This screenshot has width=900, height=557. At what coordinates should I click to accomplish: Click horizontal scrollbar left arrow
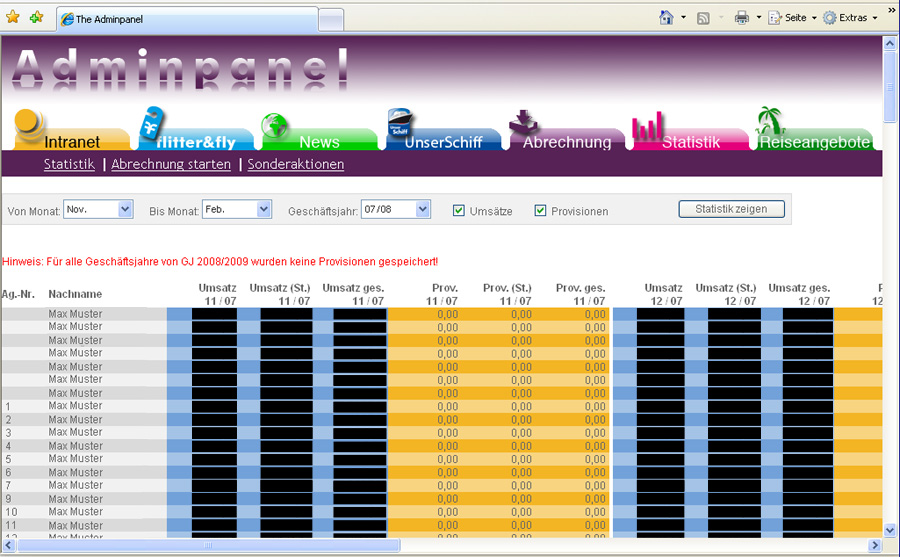point(9,545)
